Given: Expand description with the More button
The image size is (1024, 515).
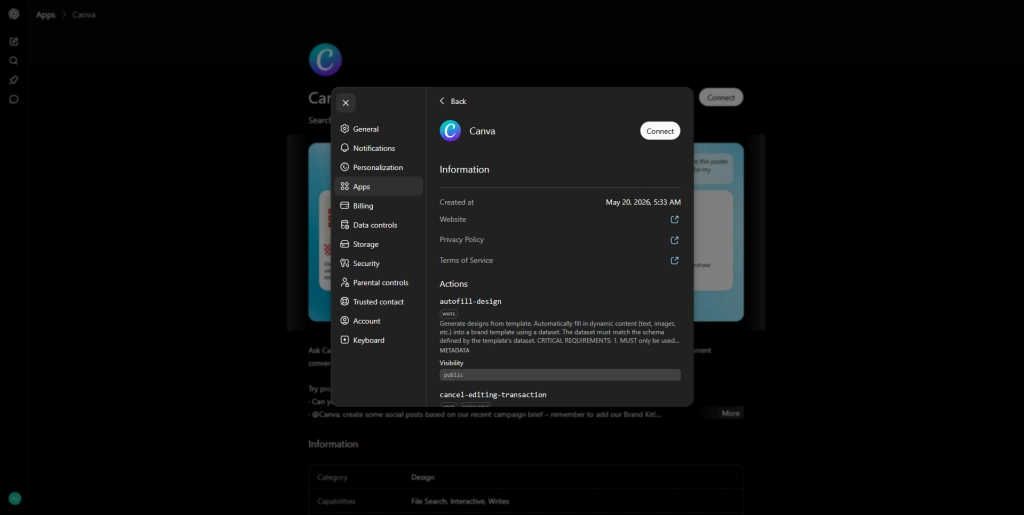Looking at the screenshot, I should pos(730,413).
